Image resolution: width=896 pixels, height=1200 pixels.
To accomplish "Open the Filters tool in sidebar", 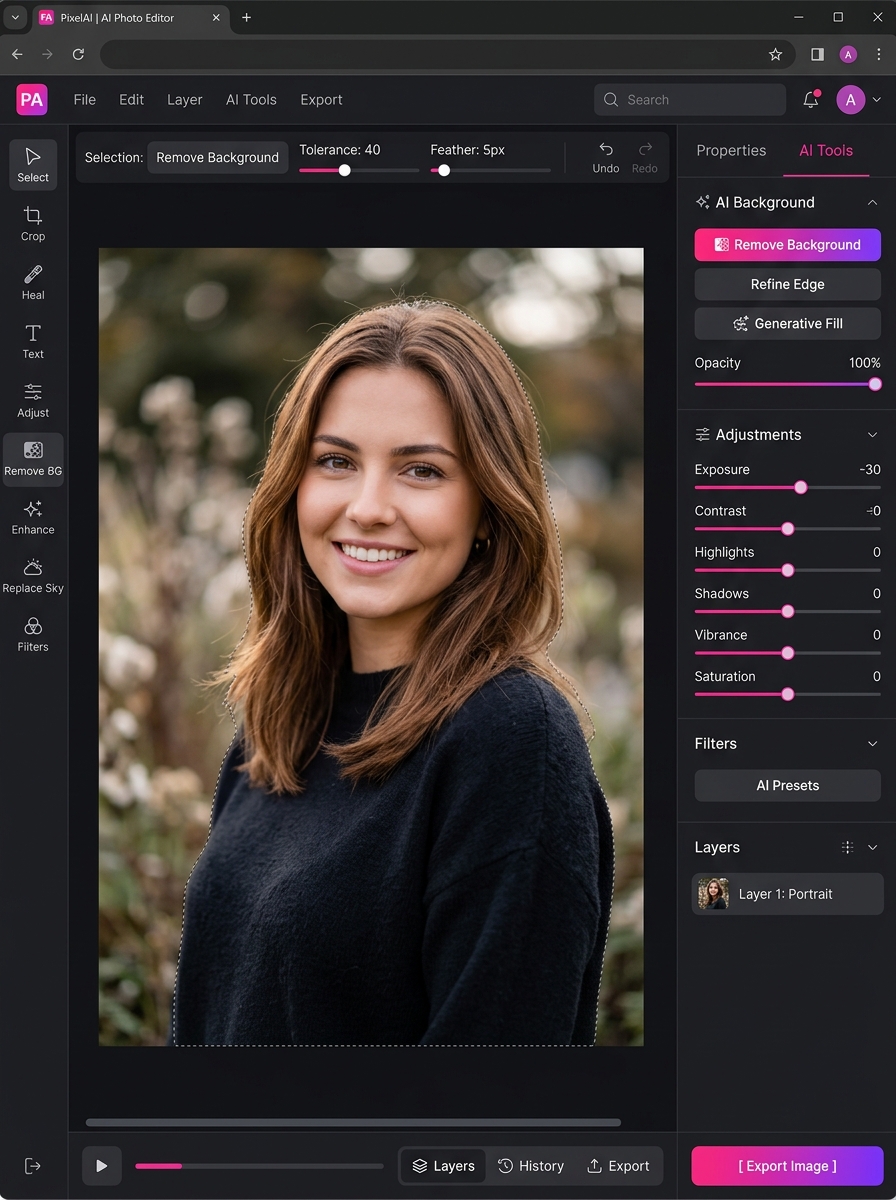I will [x=33, y=634].
